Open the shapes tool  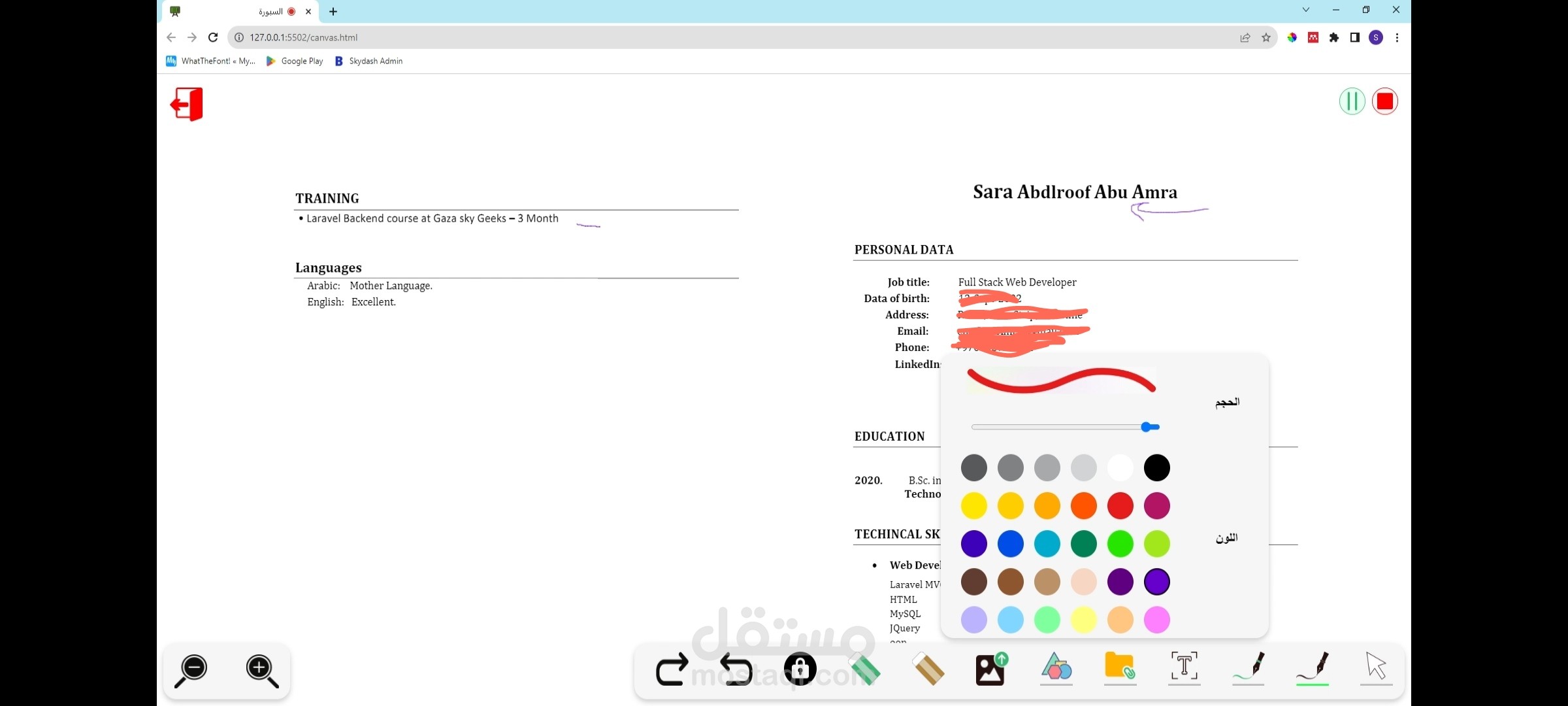1056,667
